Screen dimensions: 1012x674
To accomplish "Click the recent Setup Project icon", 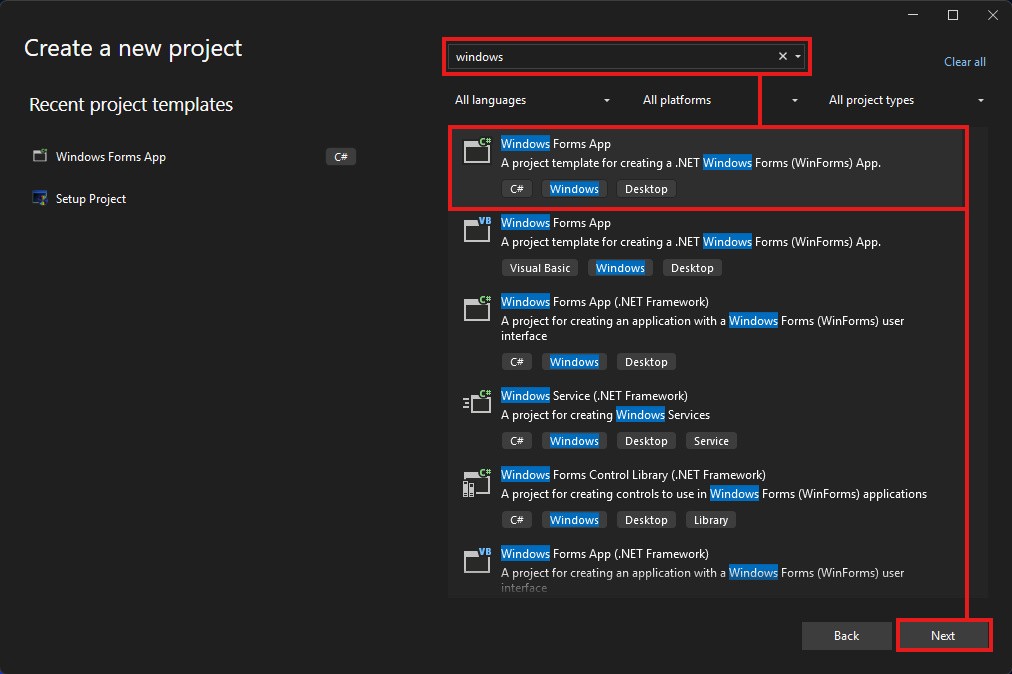I will (40, 198).
